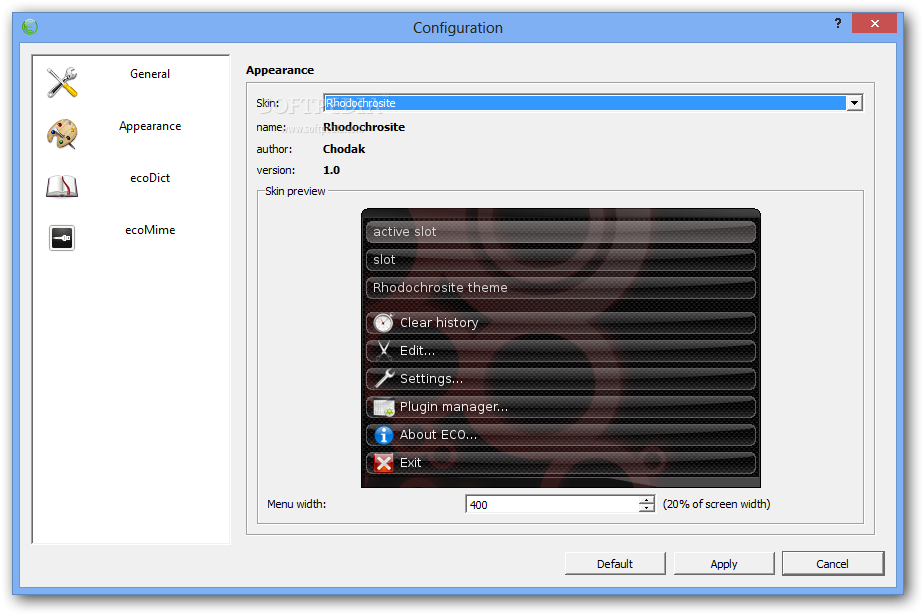Open the General settings page

(150, 74)
